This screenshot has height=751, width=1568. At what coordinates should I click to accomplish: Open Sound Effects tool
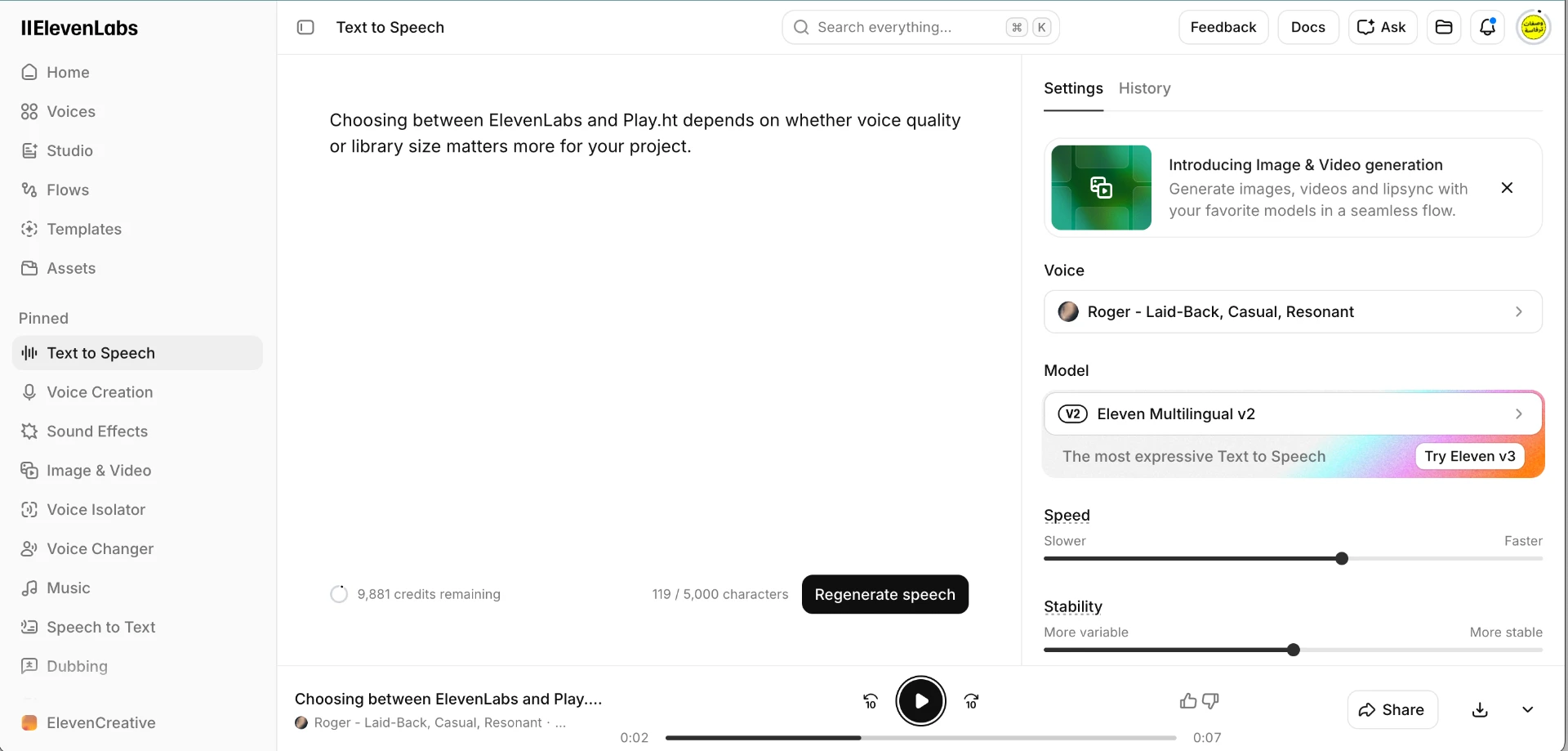(137, 431)
